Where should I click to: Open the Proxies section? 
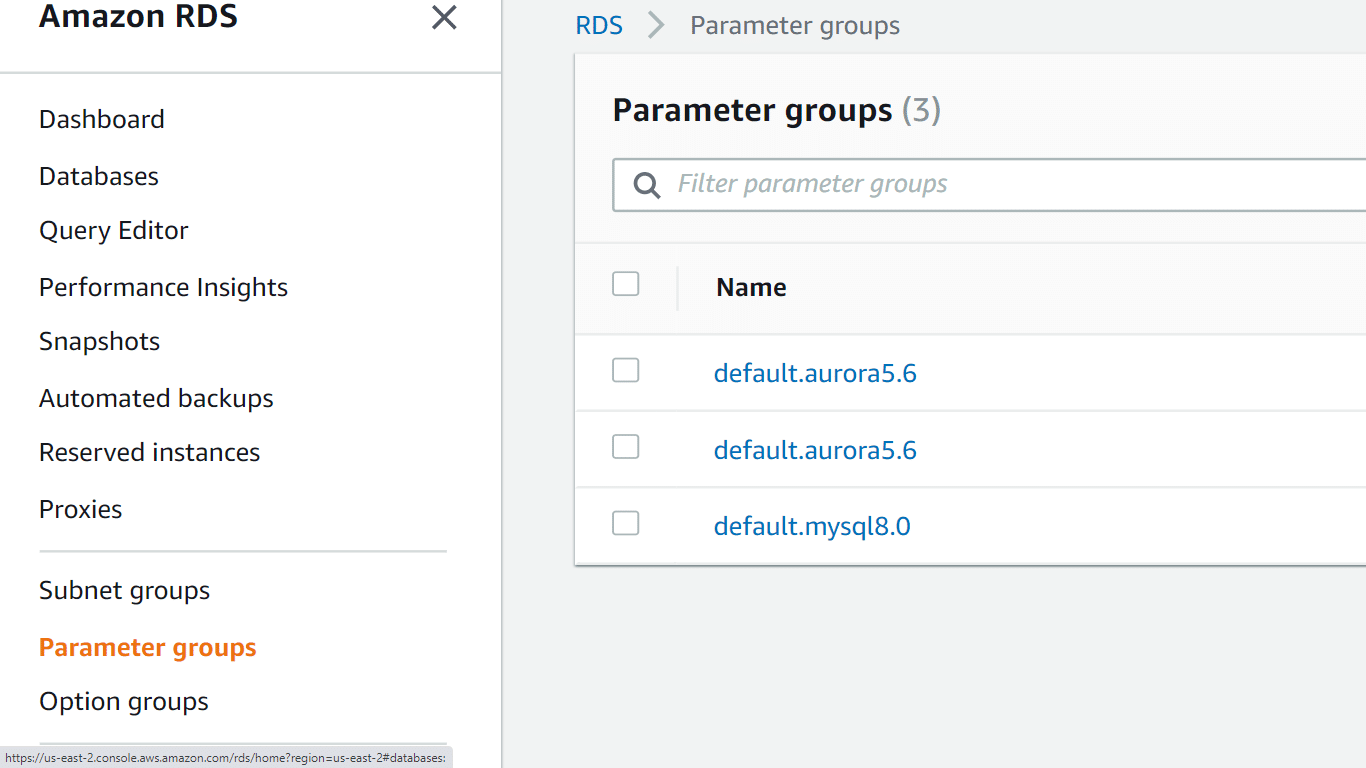[x=80, y=509]
